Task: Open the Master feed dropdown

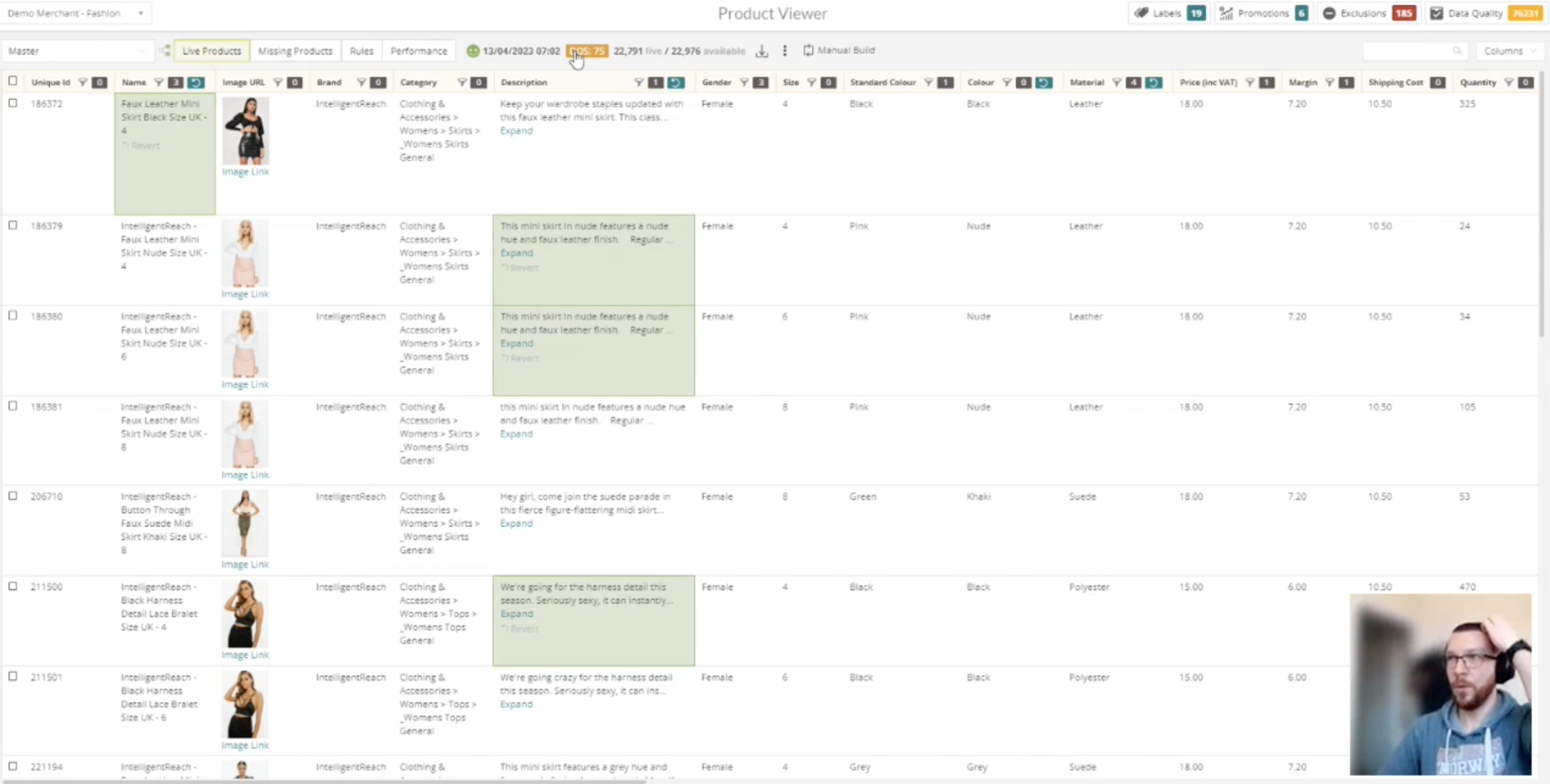Action: coord(76,51)
